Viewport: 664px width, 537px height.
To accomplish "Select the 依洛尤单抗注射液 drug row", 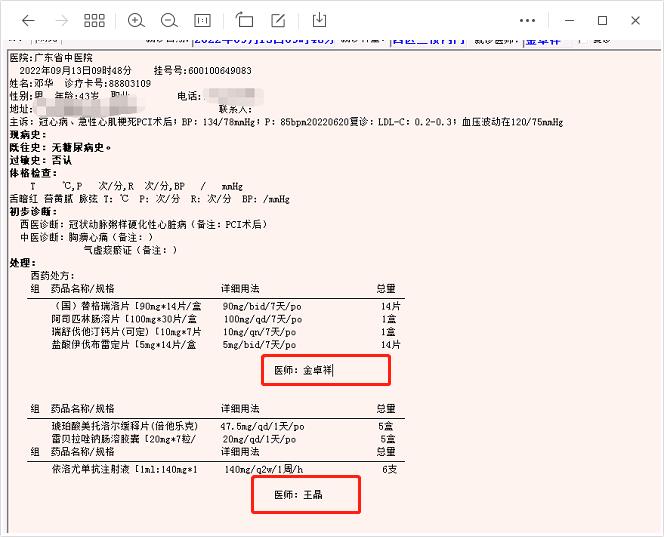I will pos(224,469).
